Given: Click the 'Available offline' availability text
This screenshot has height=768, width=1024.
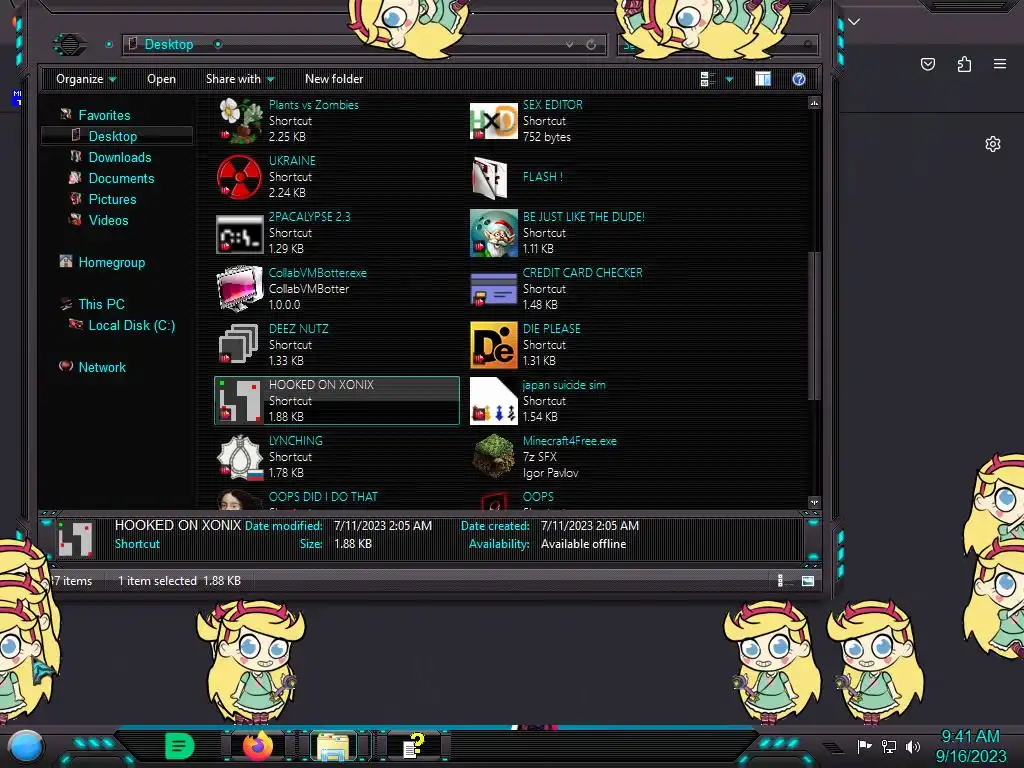Looking at the screenshot, I should (x=583, y=544).
